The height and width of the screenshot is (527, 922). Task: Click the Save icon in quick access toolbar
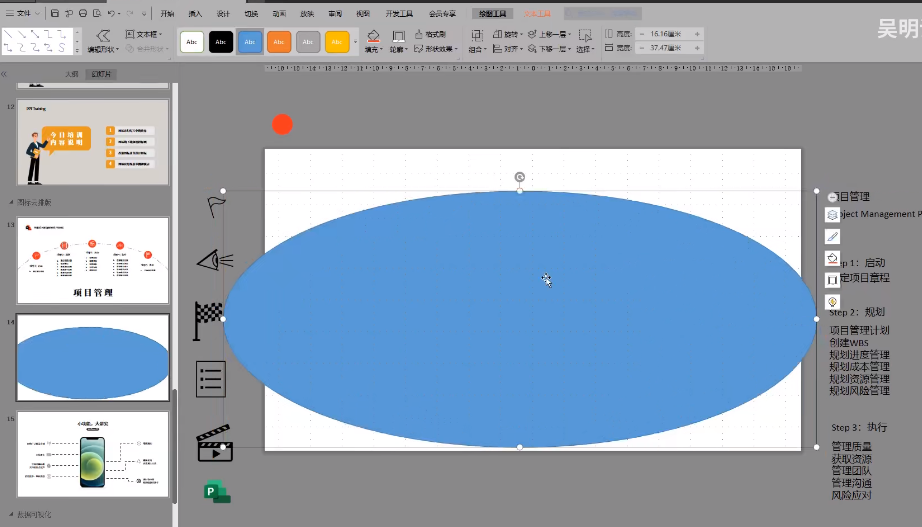(55, 13)
